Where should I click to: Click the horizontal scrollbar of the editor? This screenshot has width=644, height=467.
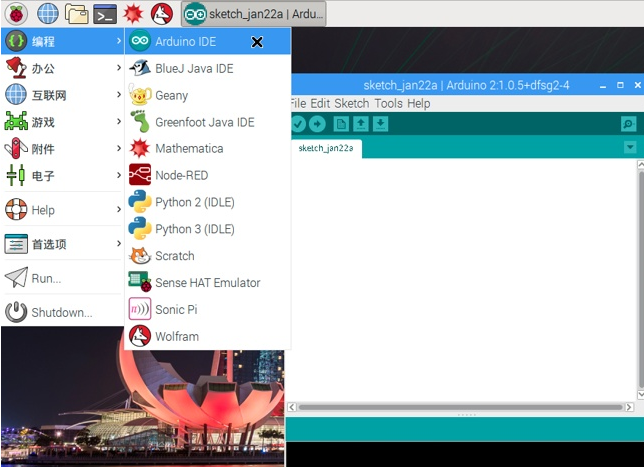[x=460, y=407]
